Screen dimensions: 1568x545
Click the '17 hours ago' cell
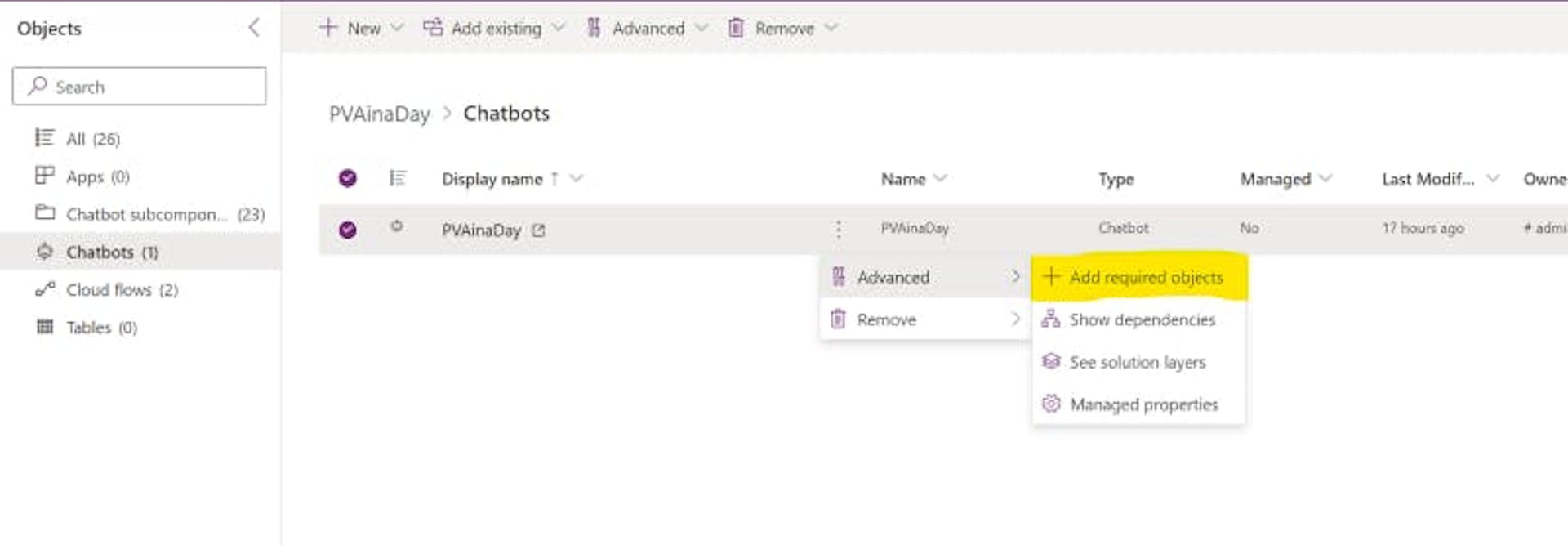coord(1423,228)
